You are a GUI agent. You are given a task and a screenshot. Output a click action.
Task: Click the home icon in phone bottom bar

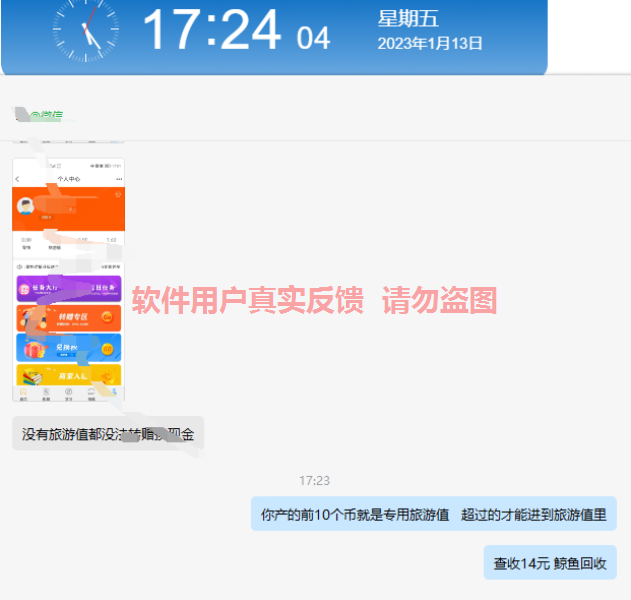tap(23, 394)
